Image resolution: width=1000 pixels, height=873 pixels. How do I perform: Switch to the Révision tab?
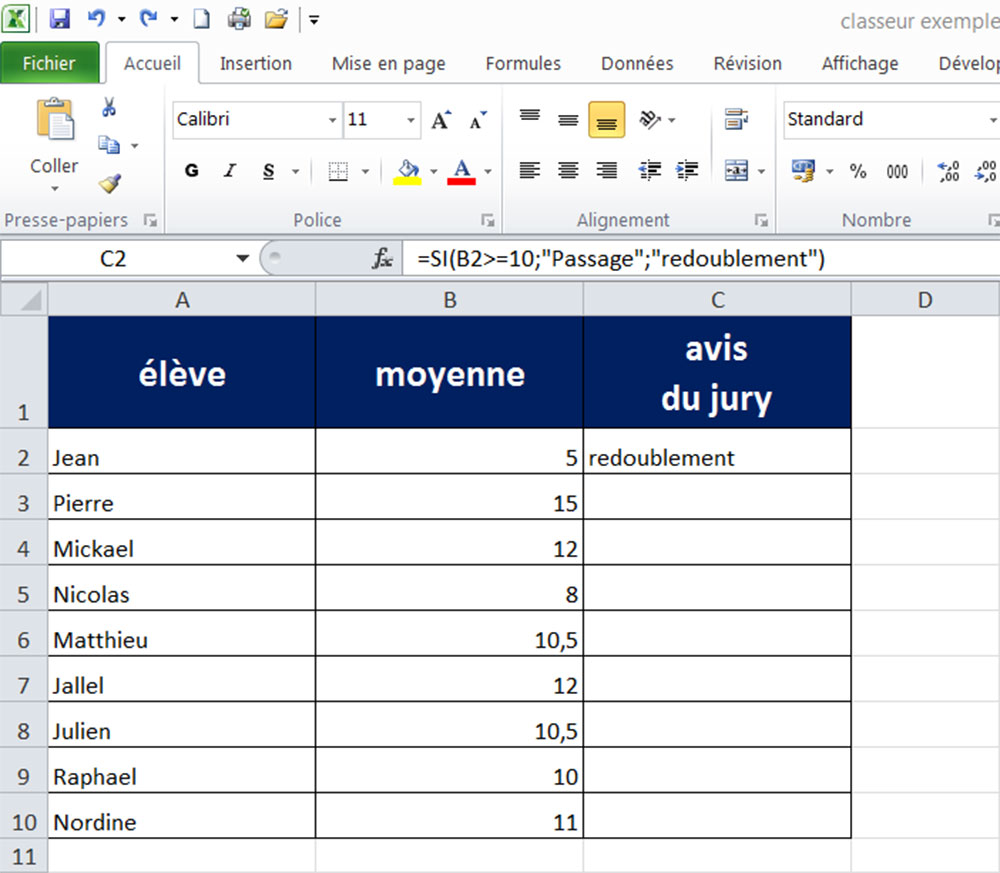click(747, 63)
